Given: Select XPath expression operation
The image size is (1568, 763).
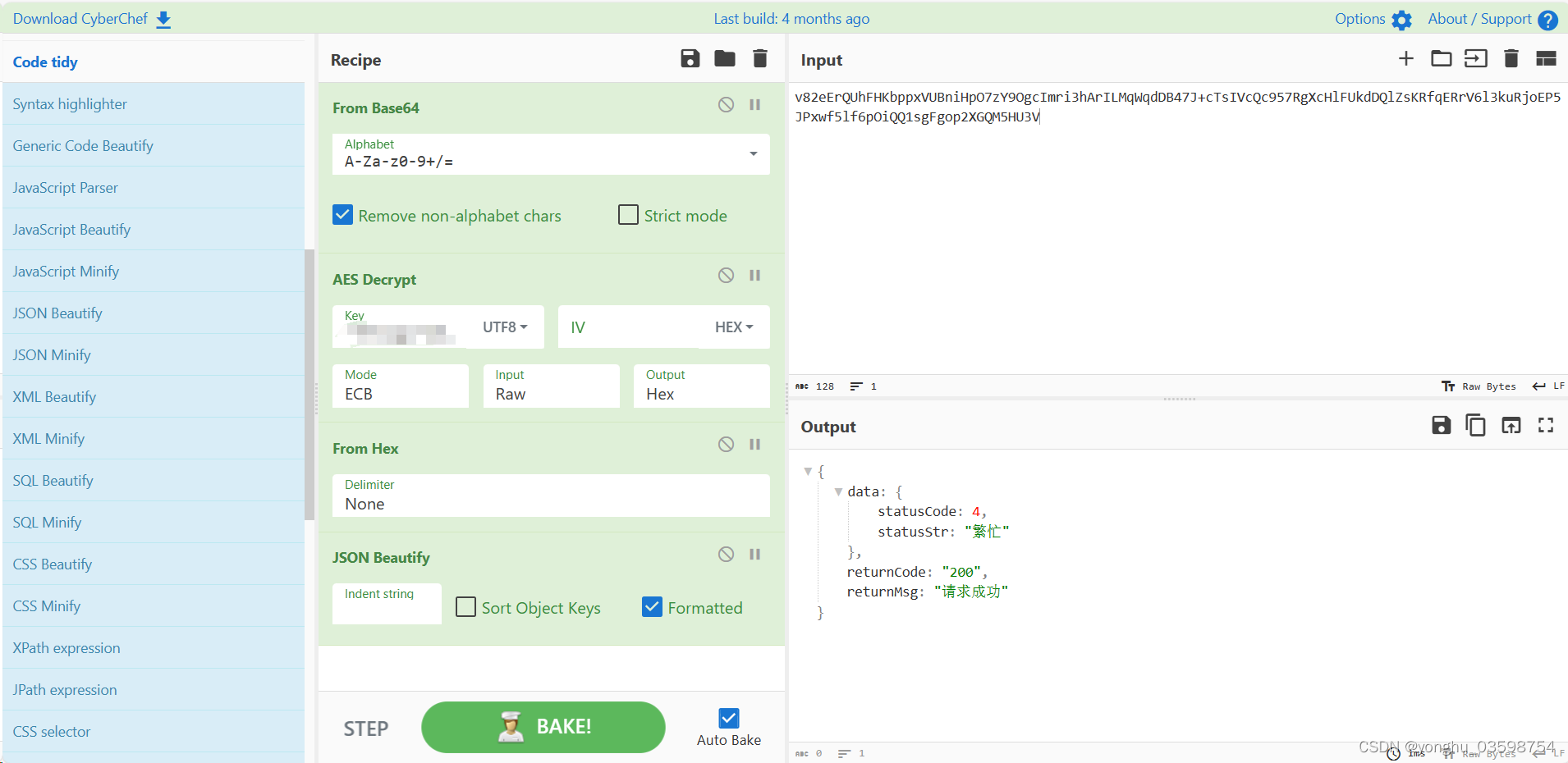Looking at the screenshot, I should [154, 648].
